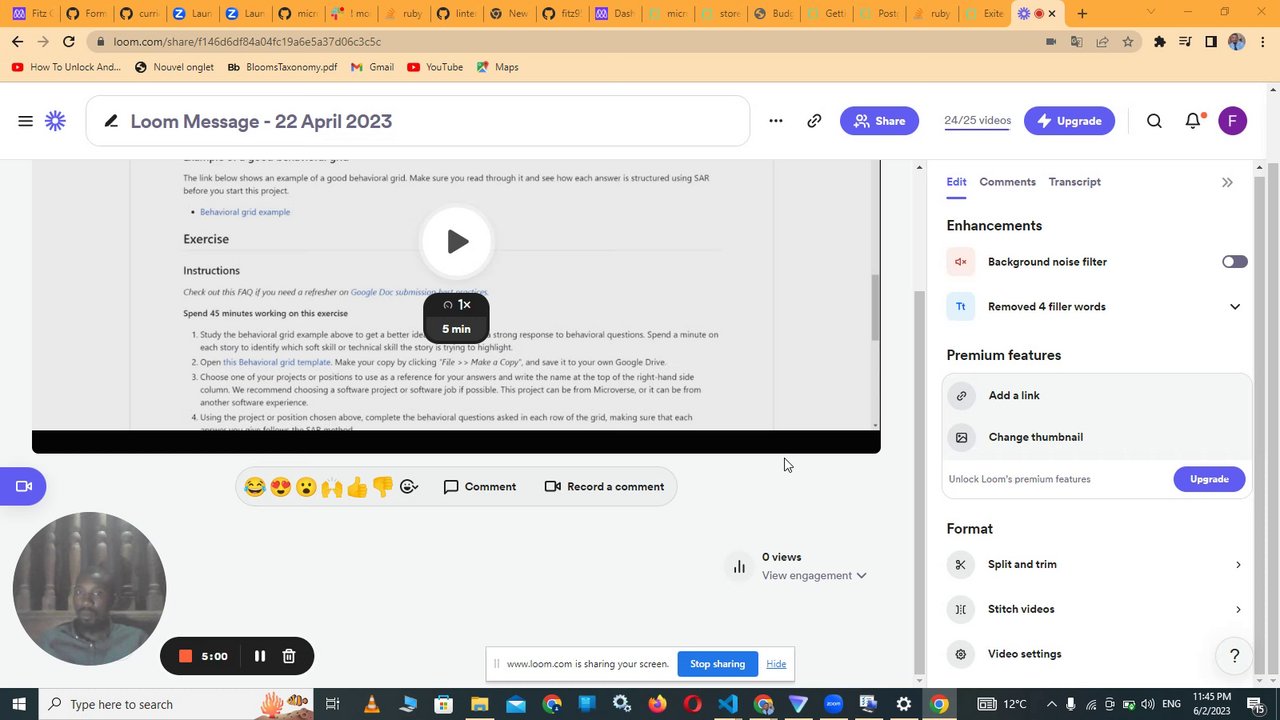
Task: Open the more options ellipsis menu
Action: pos(775,121)
